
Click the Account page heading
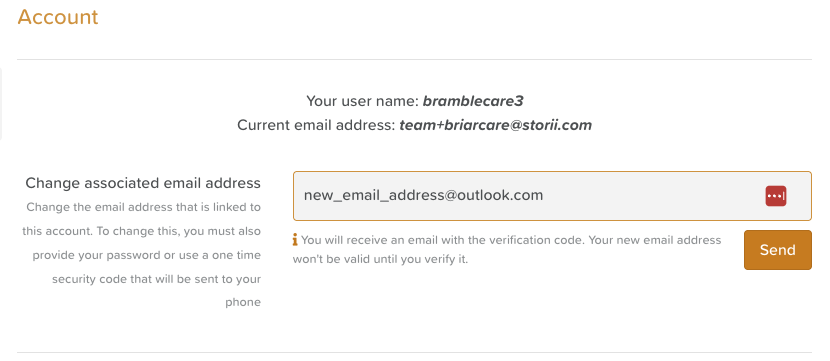click(58, 17)
